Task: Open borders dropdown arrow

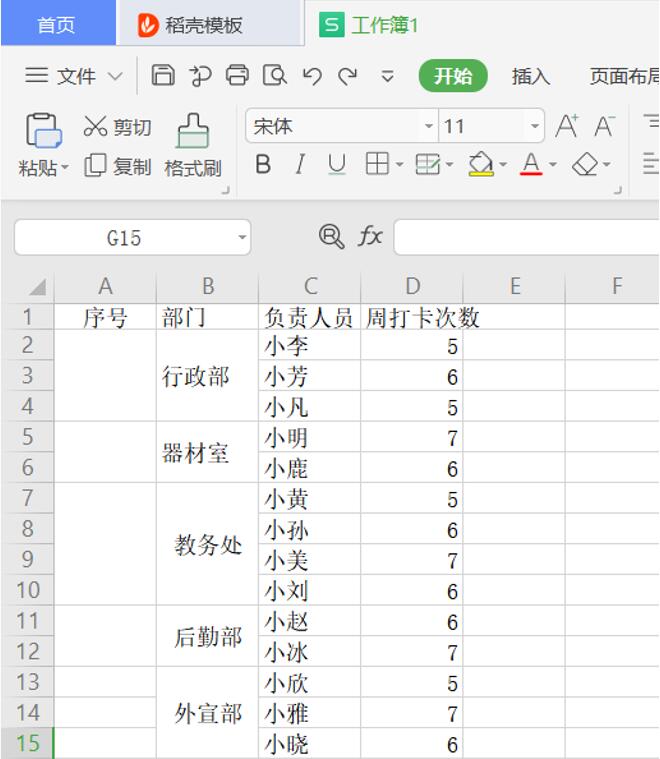Action: pos(399,165)
